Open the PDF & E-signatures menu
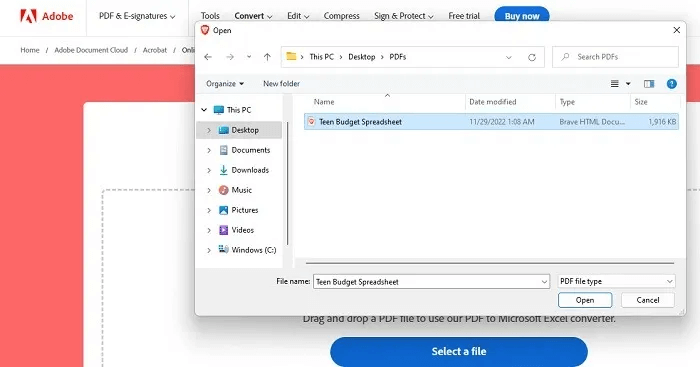 137,16
